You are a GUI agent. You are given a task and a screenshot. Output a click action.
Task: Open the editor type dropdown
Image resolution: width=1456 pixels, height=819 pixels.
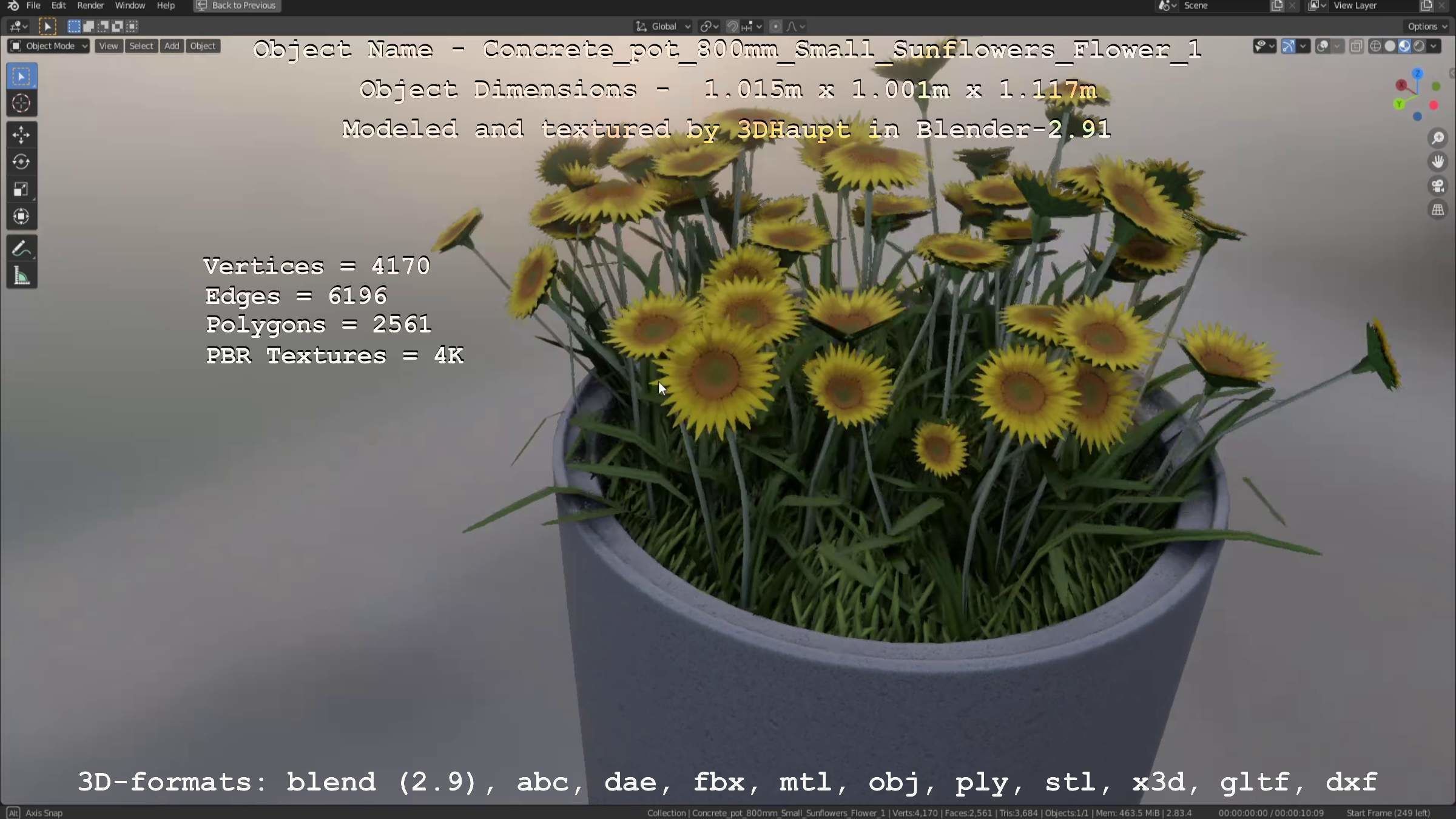click(x=19, y=27)
